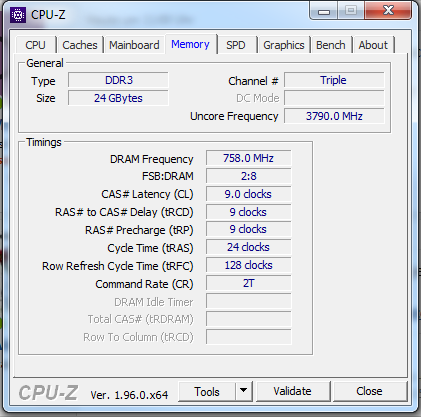Image resolution: width=421 pixels, height=417 pixels.
Task: Minimize the CPU-Z window
Action: pyautogui.click(x=324, y=11)
